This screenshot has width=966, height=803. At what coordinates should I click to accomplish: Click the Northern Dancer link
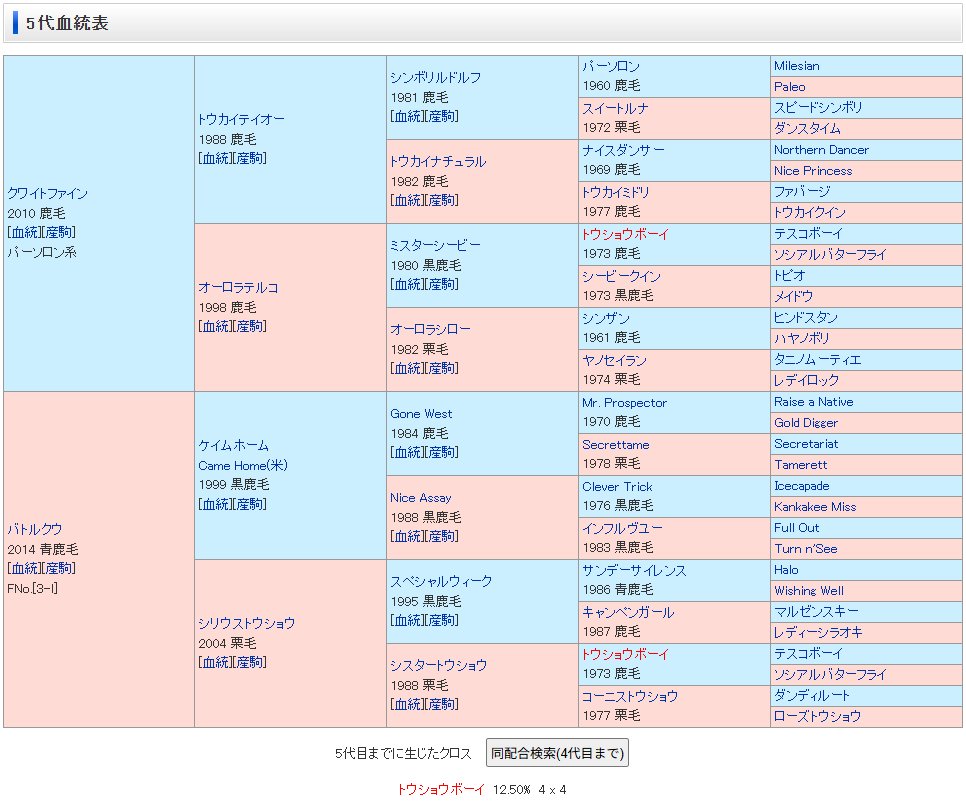[x=821, y=150]
